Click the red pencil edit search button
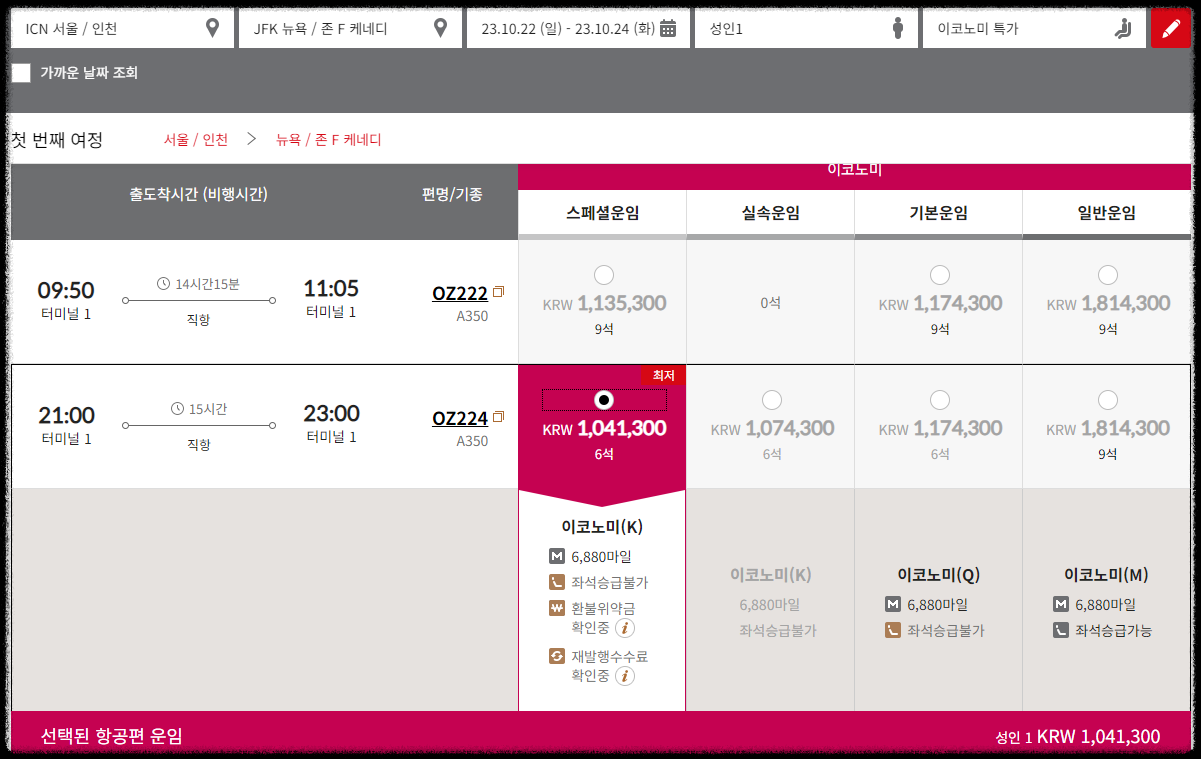This screenshot has width=1201, height=759. click(x=1171, y=28)
